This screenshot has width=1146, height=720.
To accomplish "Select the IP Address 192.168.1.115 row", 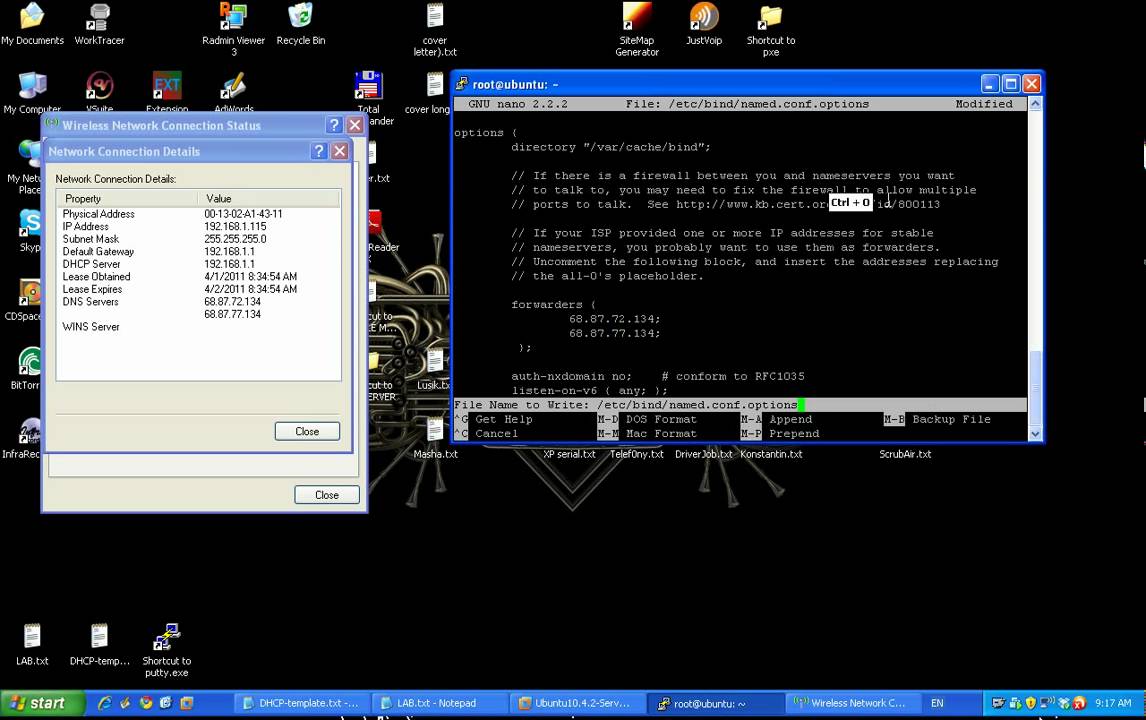I will click(x=198, y=226).
